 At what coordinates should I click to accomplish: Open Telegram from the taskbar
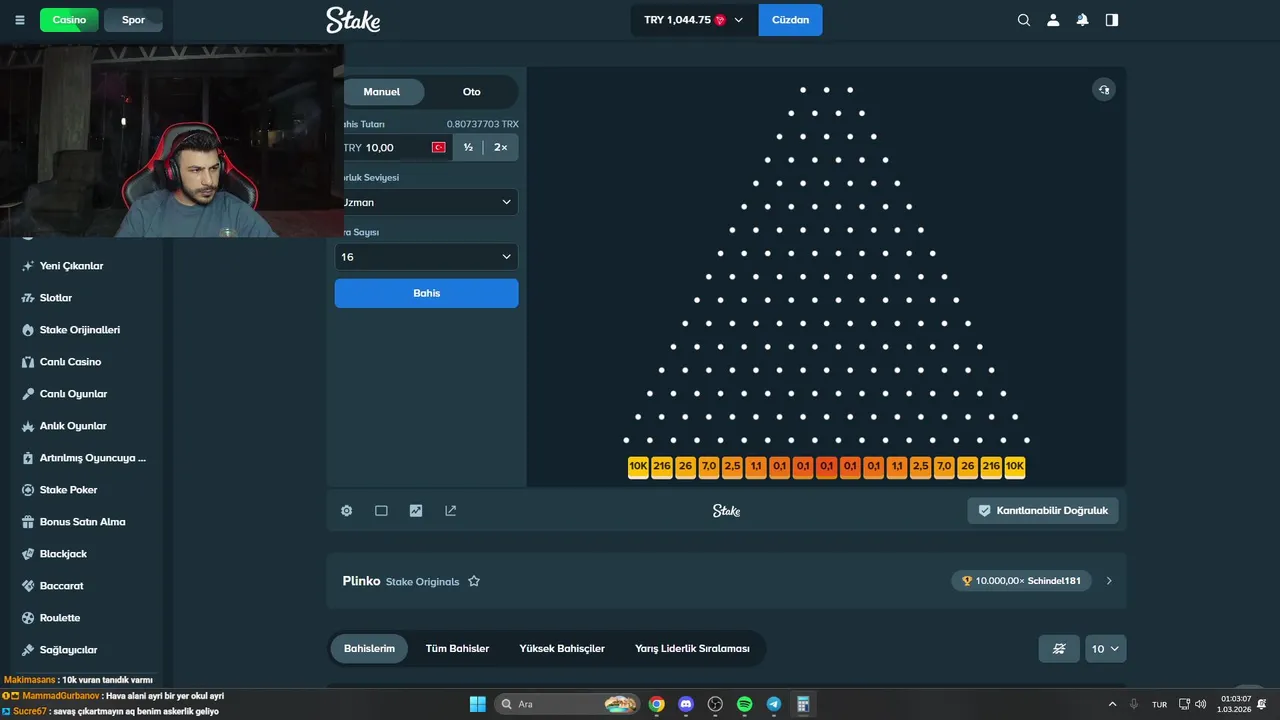(x=774, y=704)
